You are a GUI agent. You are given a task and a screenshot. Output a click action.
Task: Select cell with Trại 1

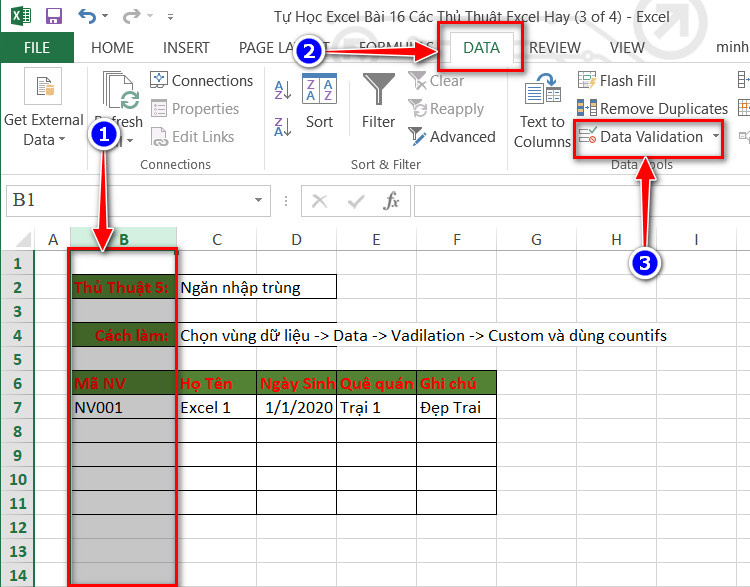click(376, 407)
